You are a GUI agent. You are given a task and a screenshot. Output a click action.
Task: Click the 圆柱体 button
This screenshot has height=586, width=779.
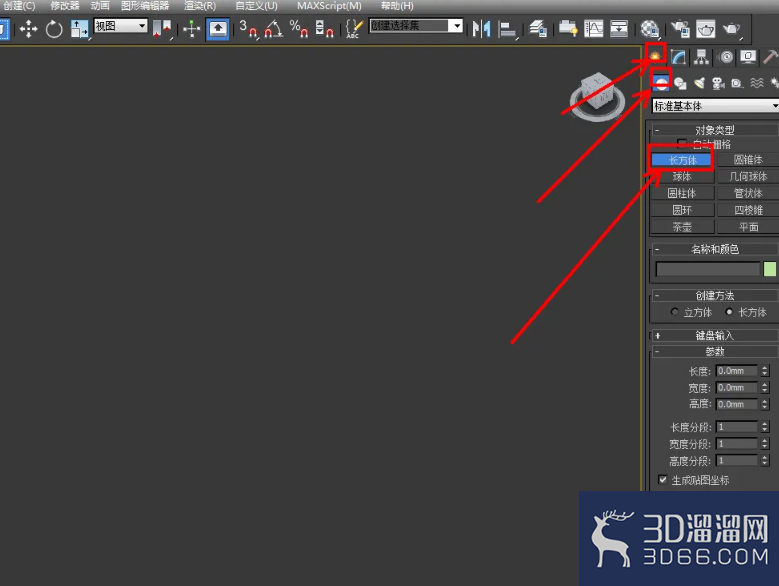(x=682, y=193)
